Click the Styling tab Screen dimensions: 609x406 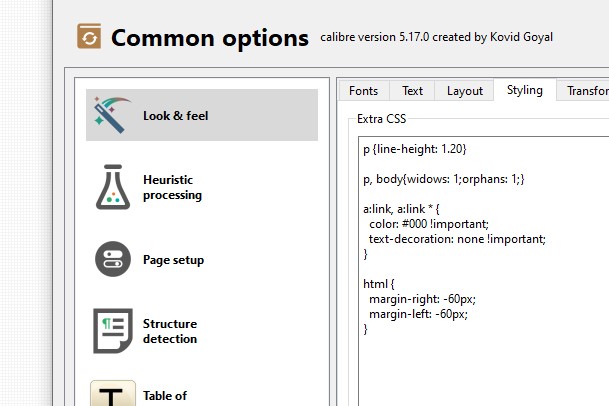coord(524,90)
